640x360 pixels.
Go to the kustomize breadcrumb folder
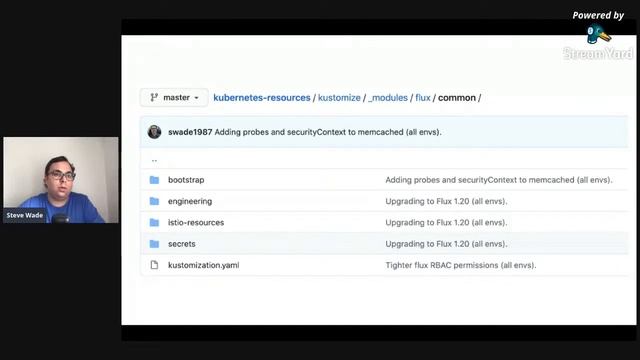(339, 98)
